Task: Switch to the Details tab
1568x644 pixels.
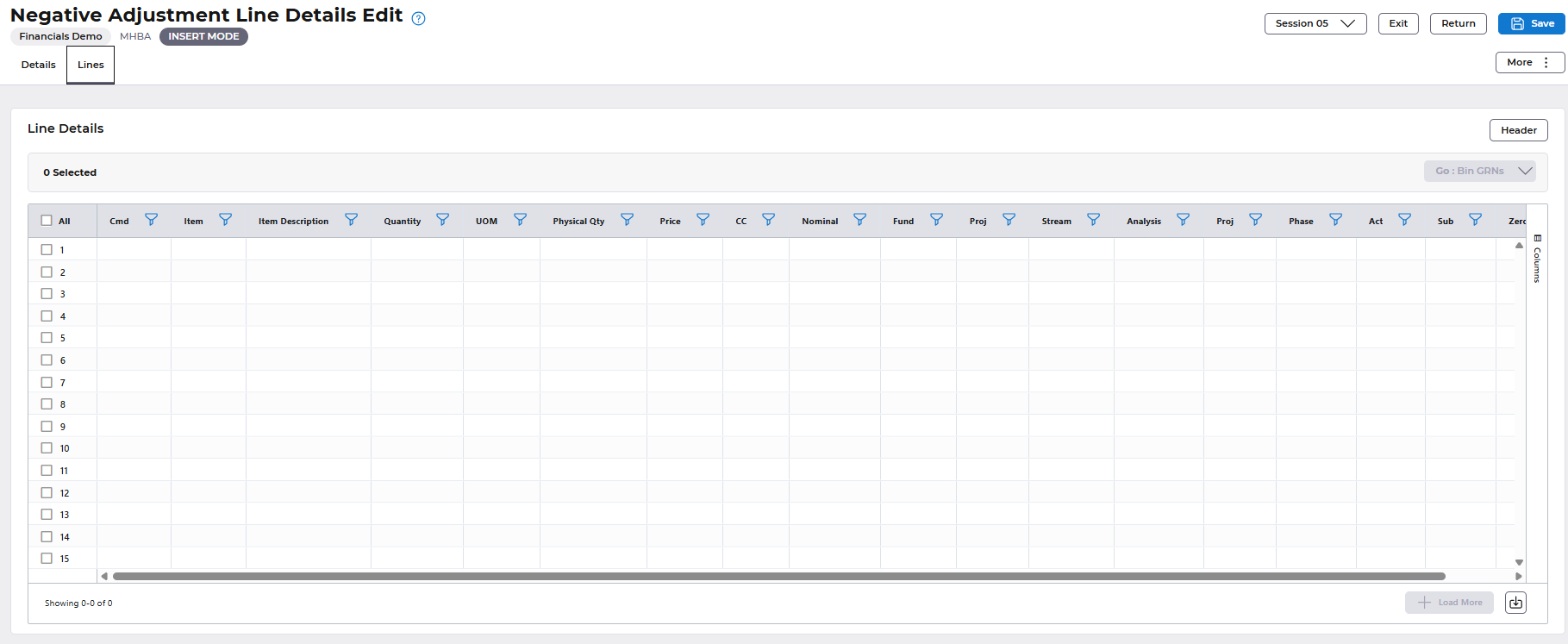Action: coord(39,65)
